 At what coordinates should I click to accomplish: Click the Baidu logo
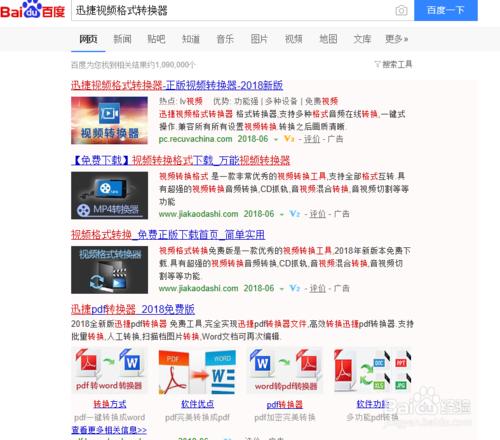[32, 10]
